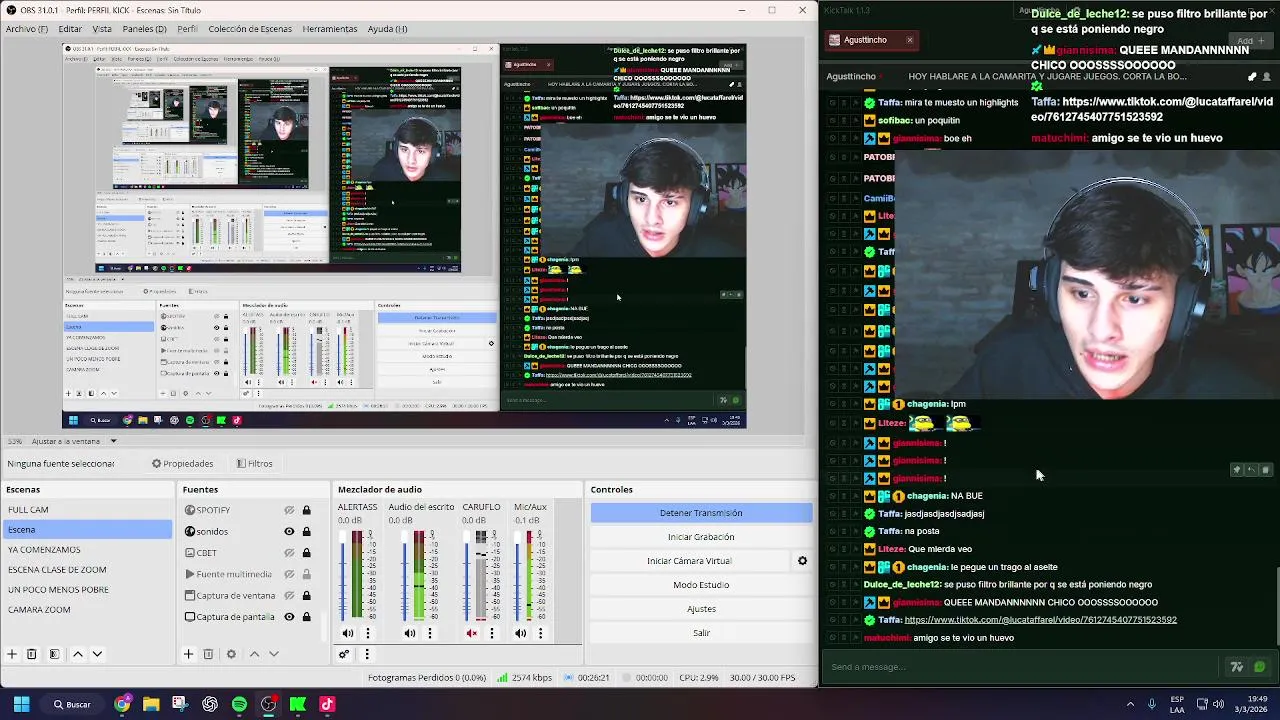Lock toggle for CBET source

tap(307, 553)
